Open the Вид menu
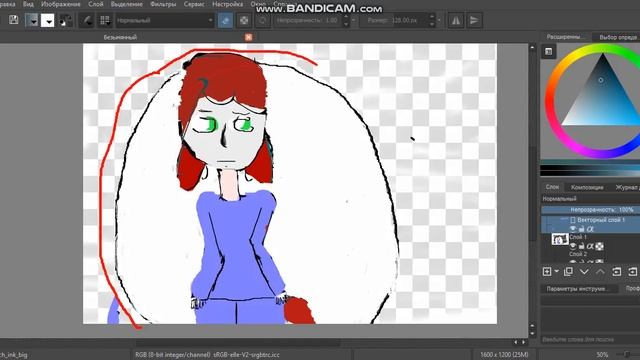This screenshot has height=360, width=640. tap(28, 4)
